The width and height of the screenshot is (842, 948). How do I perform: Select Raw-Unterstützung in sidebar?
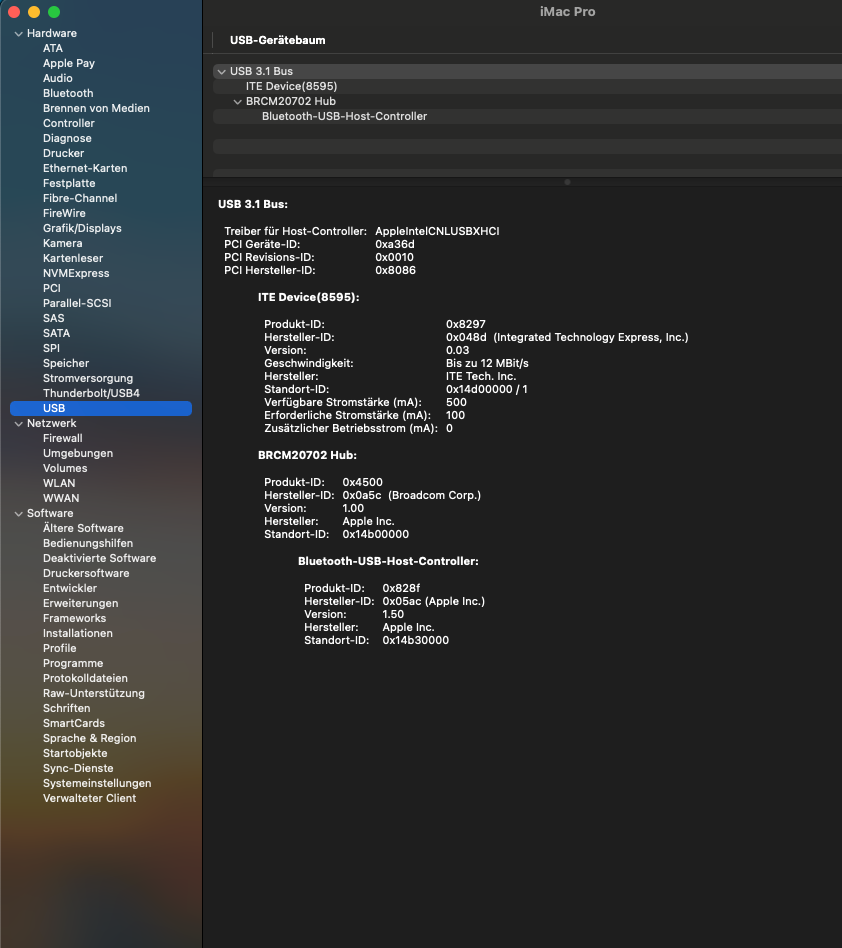pos(94,693)
